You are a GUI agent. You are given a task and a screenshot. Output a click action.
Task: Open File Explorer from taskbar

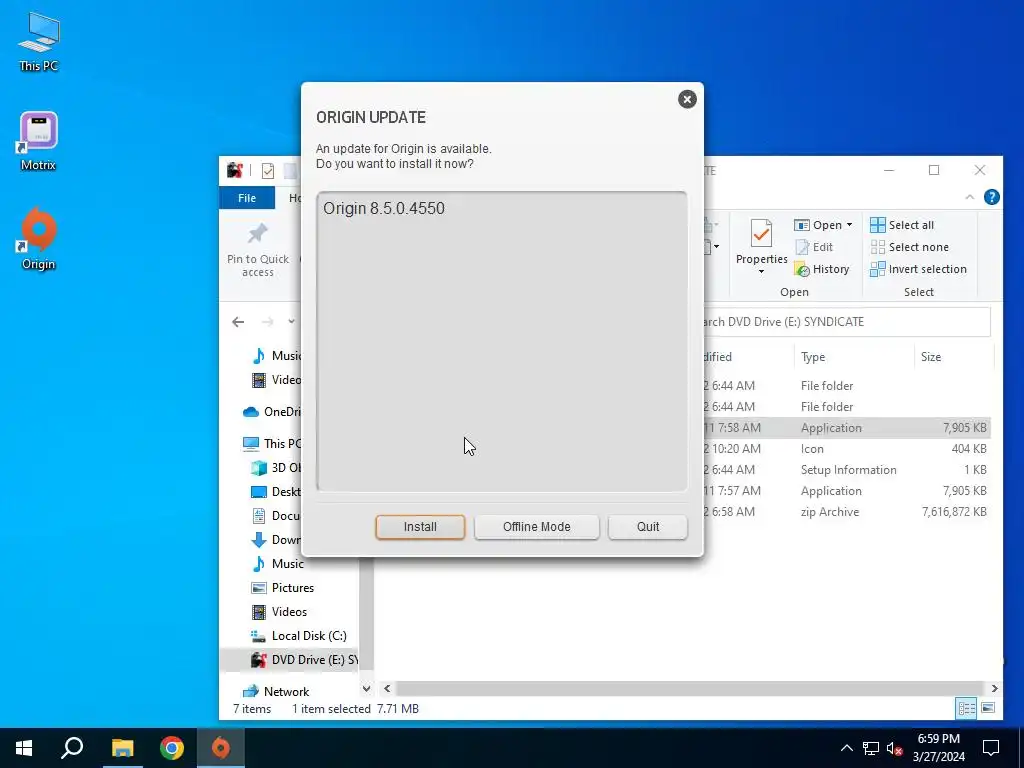point(122,748)
